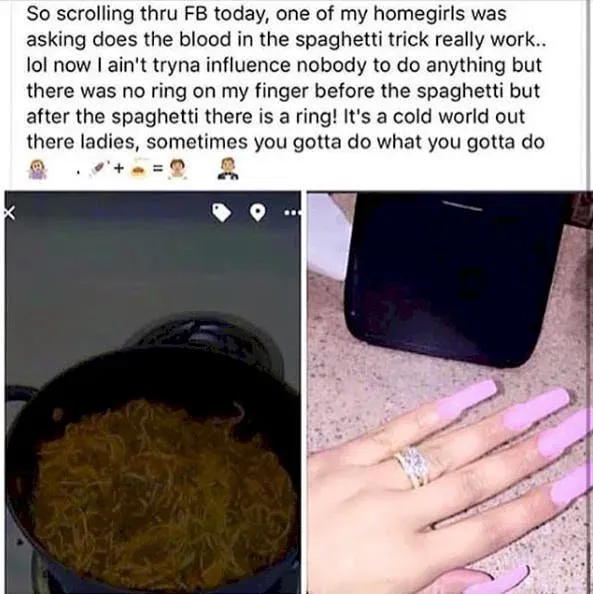Screen dimensions: 593x594
Task: Click the white object beside the black phone
Action: pyautogui.click(x=329, y=235)
